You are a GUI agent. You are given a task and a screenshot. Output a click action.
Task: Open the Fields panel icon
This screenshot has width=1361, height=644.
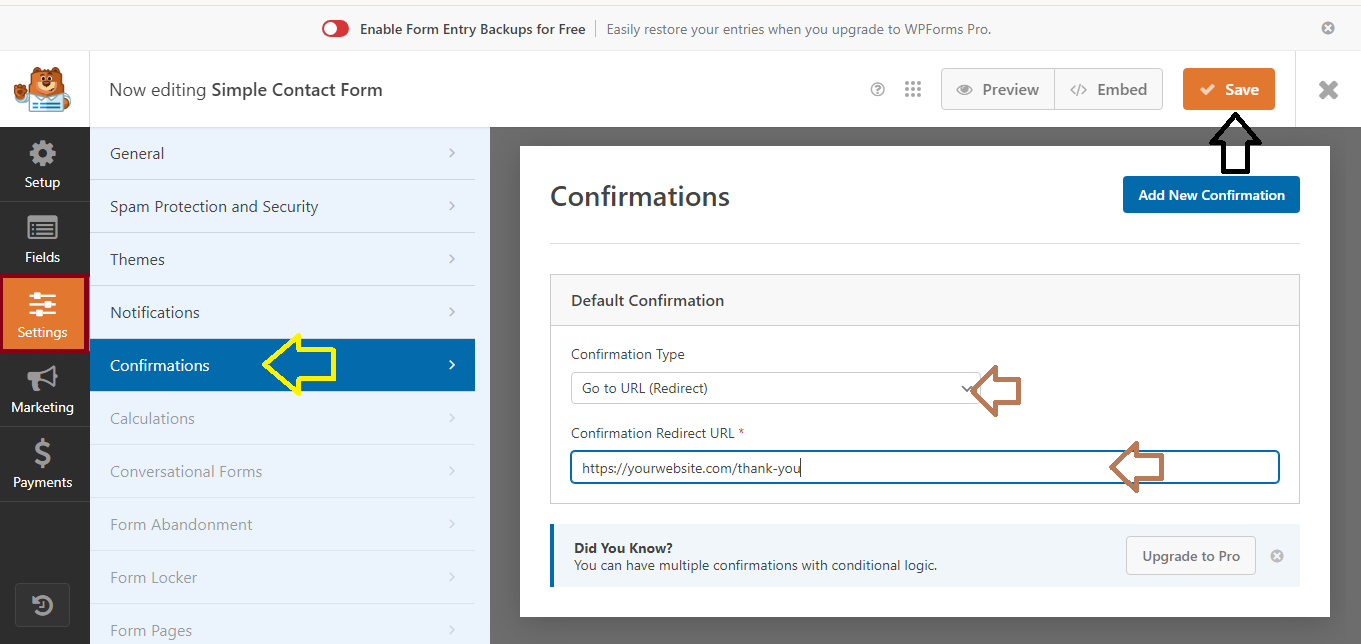(x=42, y=240)
